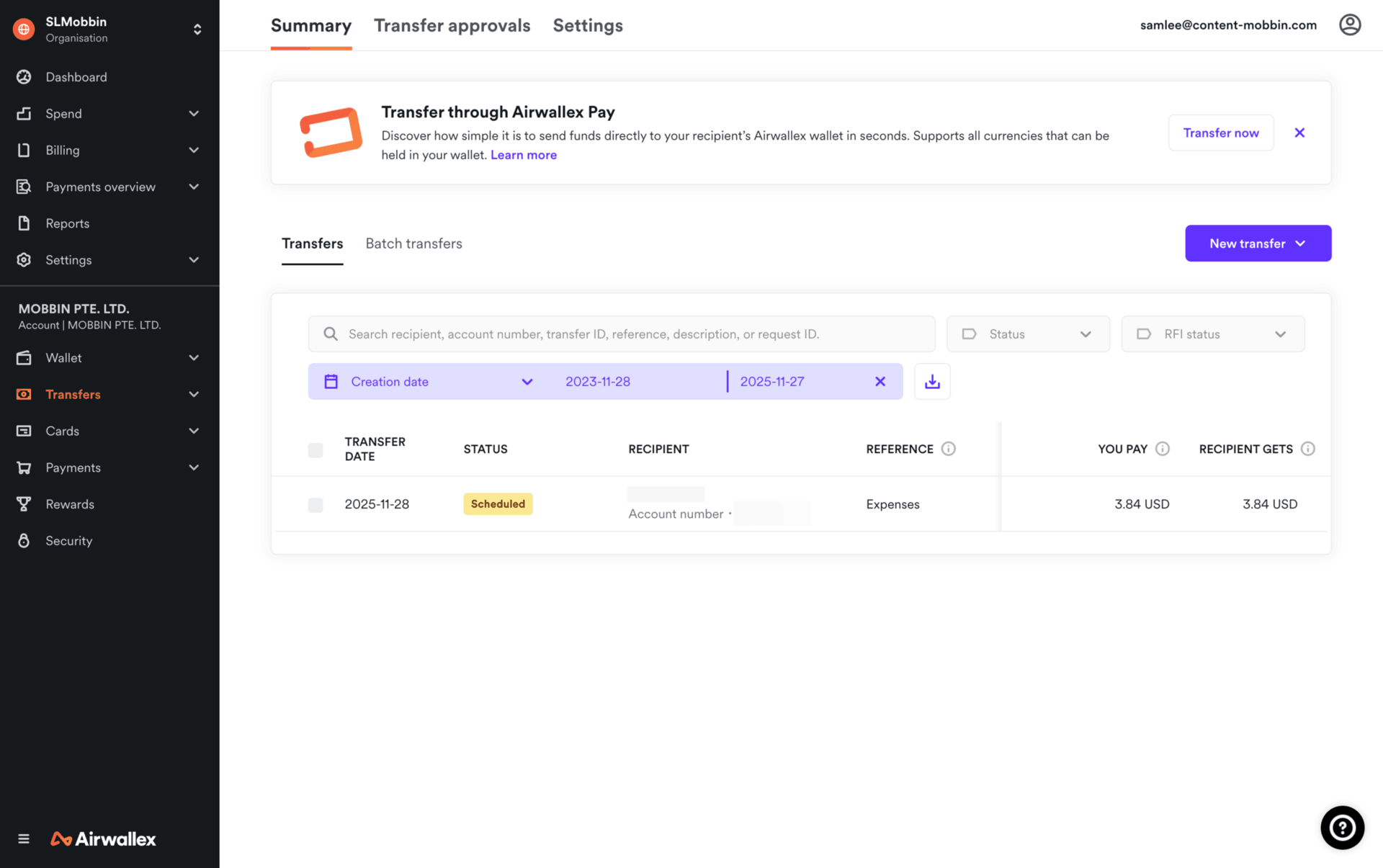Expand the Wallet menu chevron
The height and width of the screenshot is (868, 1383).
pyautogui.click(x=194, y=358)
